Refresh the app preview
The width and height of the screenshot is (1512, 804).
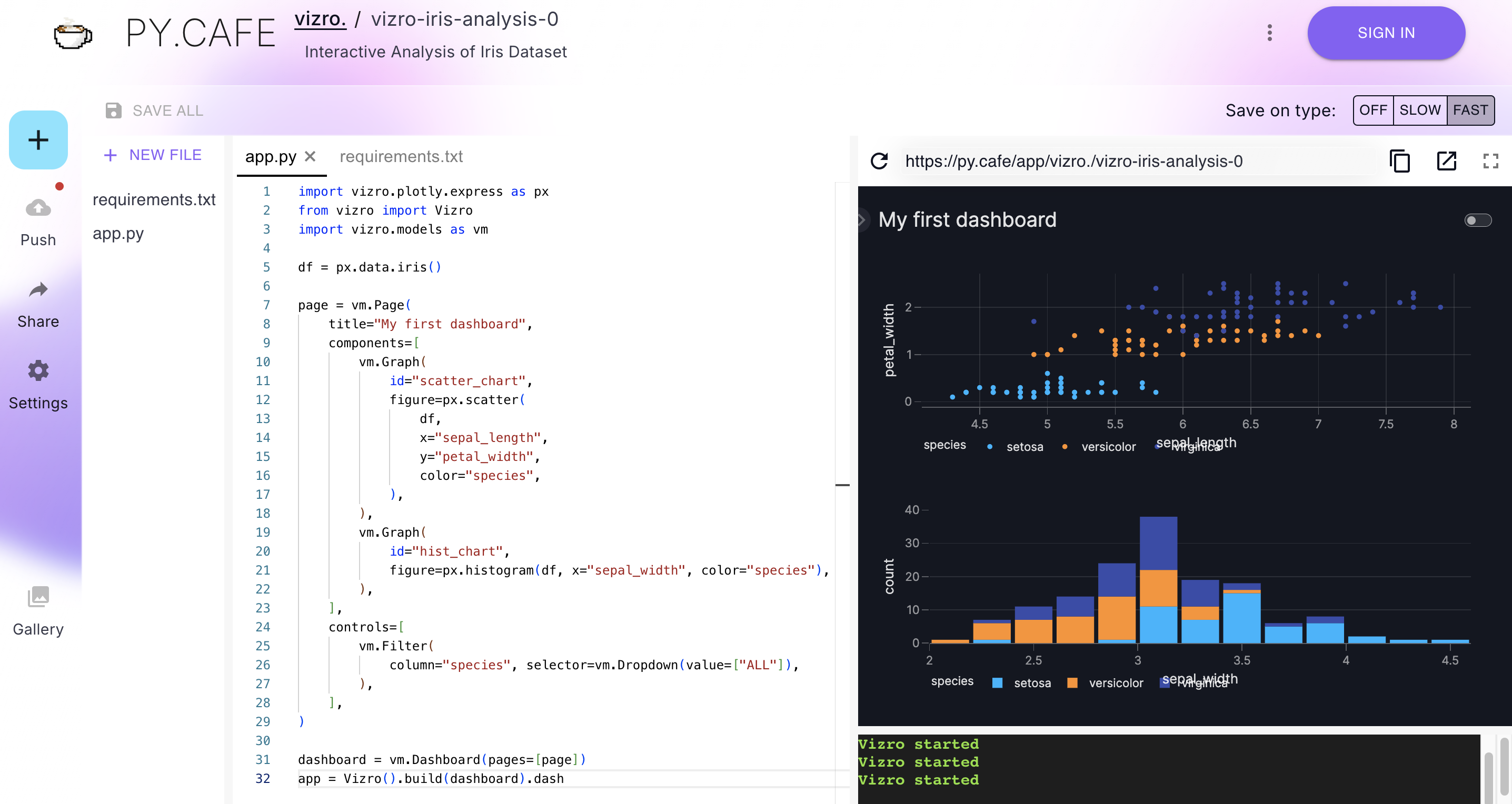(879, 161)
